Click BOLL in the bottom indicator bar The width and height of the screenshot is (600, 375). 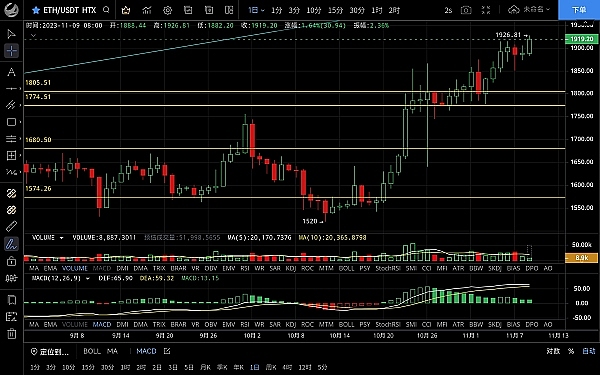92,351
